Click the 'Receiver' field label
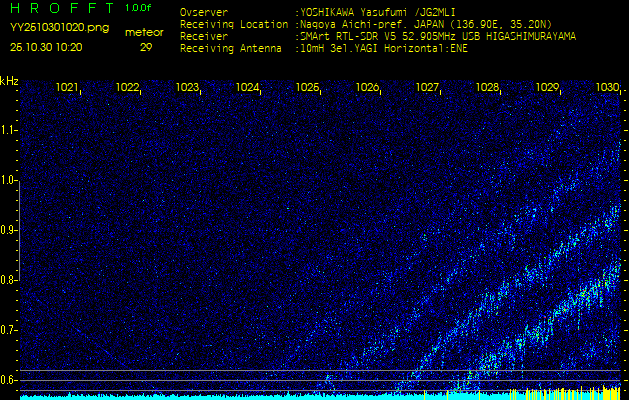Image resolution: width=629 pixels, height=400 pixels. (204, 37)
